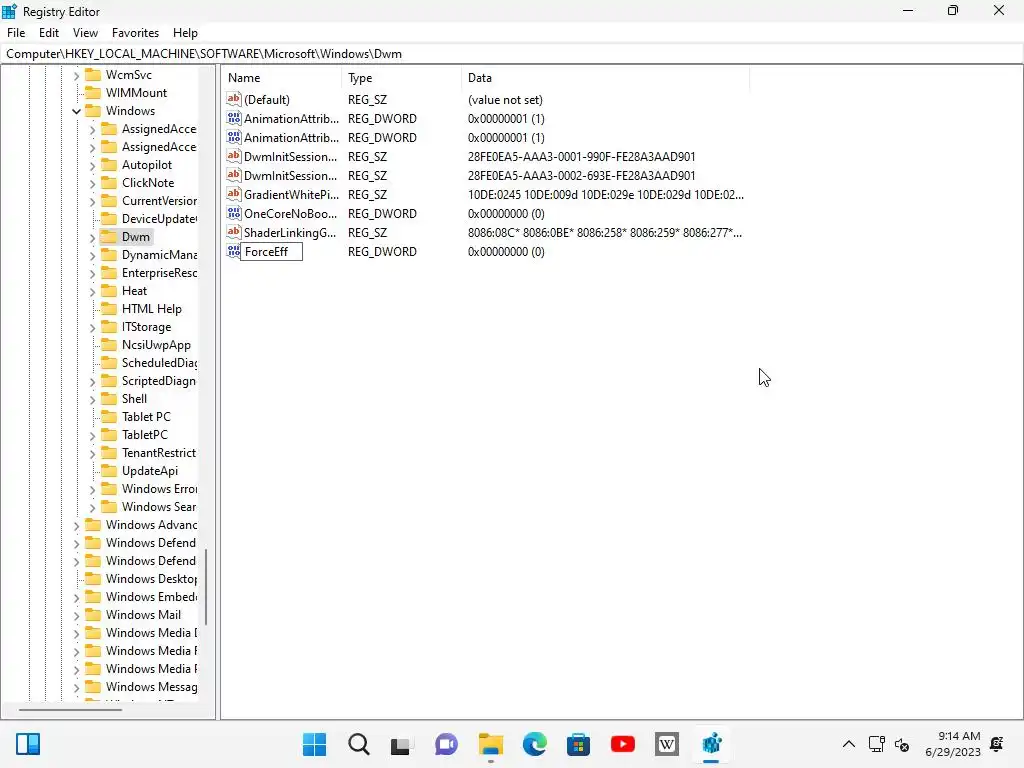This screenshot has height=768, width=1024.
Task: Click the tree vertical scrollbar thumb
Action: (x=206, y=587)
